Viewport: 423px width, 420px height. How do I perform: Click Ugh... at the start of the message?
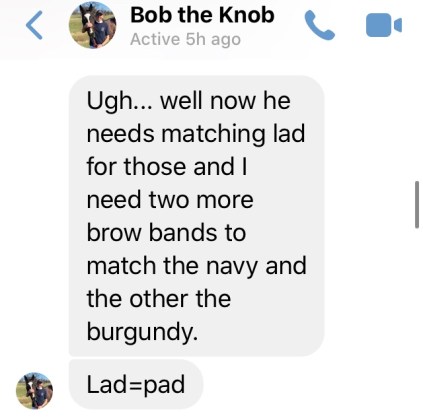[x=119, y=101]
